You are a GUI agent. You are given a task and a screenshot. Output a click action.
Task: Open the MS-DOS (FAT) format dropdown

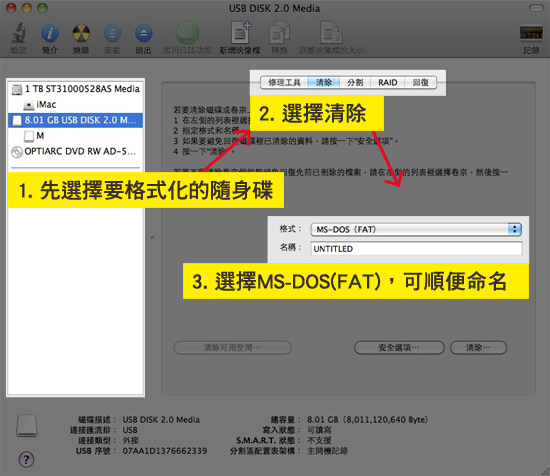coord(416,229)
